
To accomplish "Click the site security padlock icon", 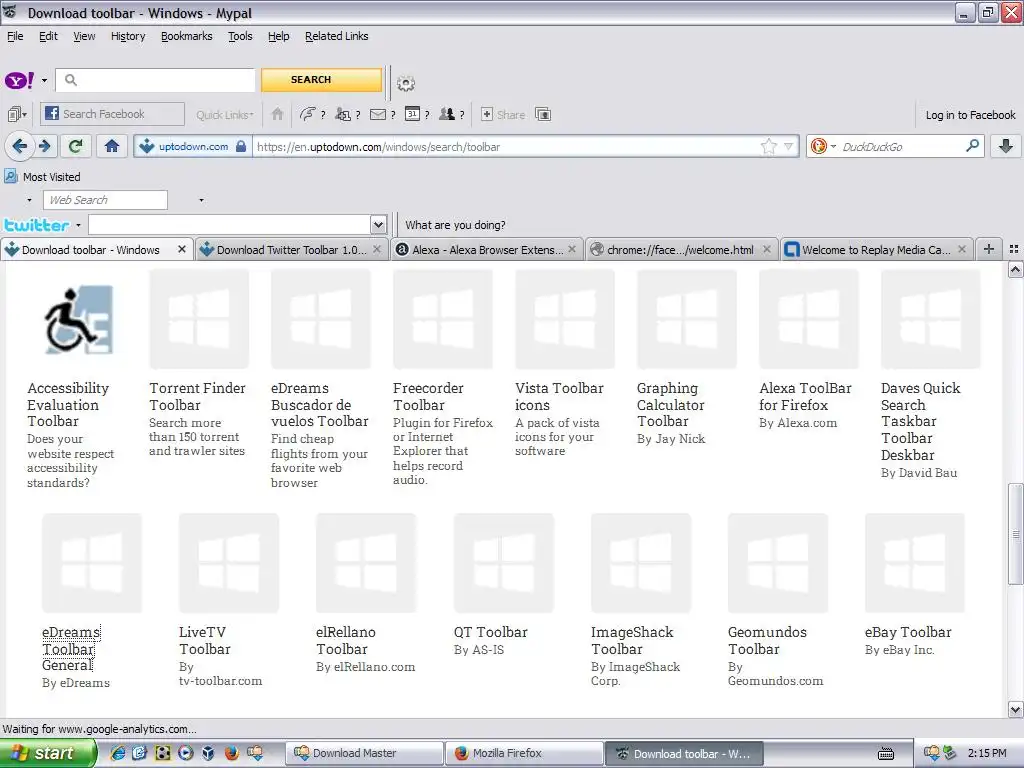I will (x=241, y=146).
